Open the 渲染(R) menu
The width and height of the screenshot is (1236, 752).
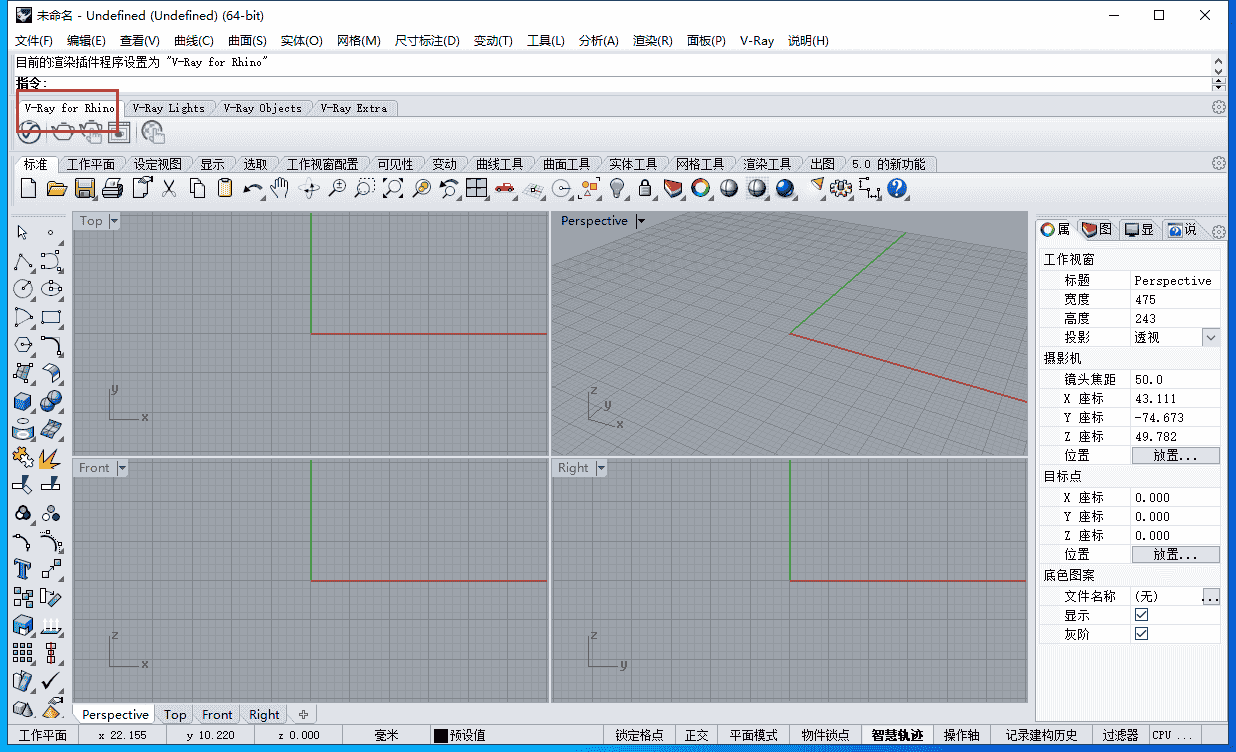[x=651, y=41]
